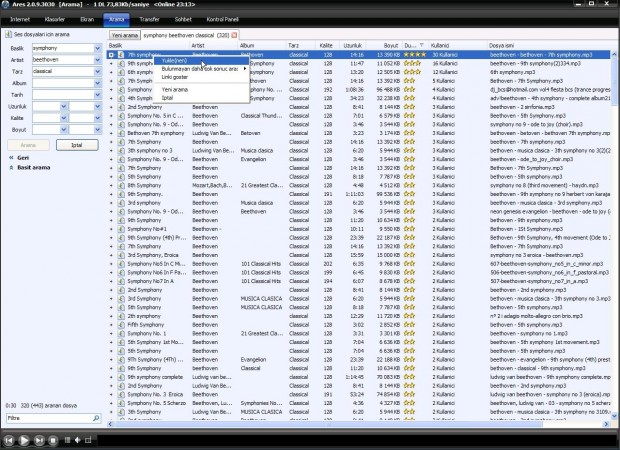620x450 pixels.
Task: Click the collapse icon next to Basit arama
Action: (x=11, y=167)
